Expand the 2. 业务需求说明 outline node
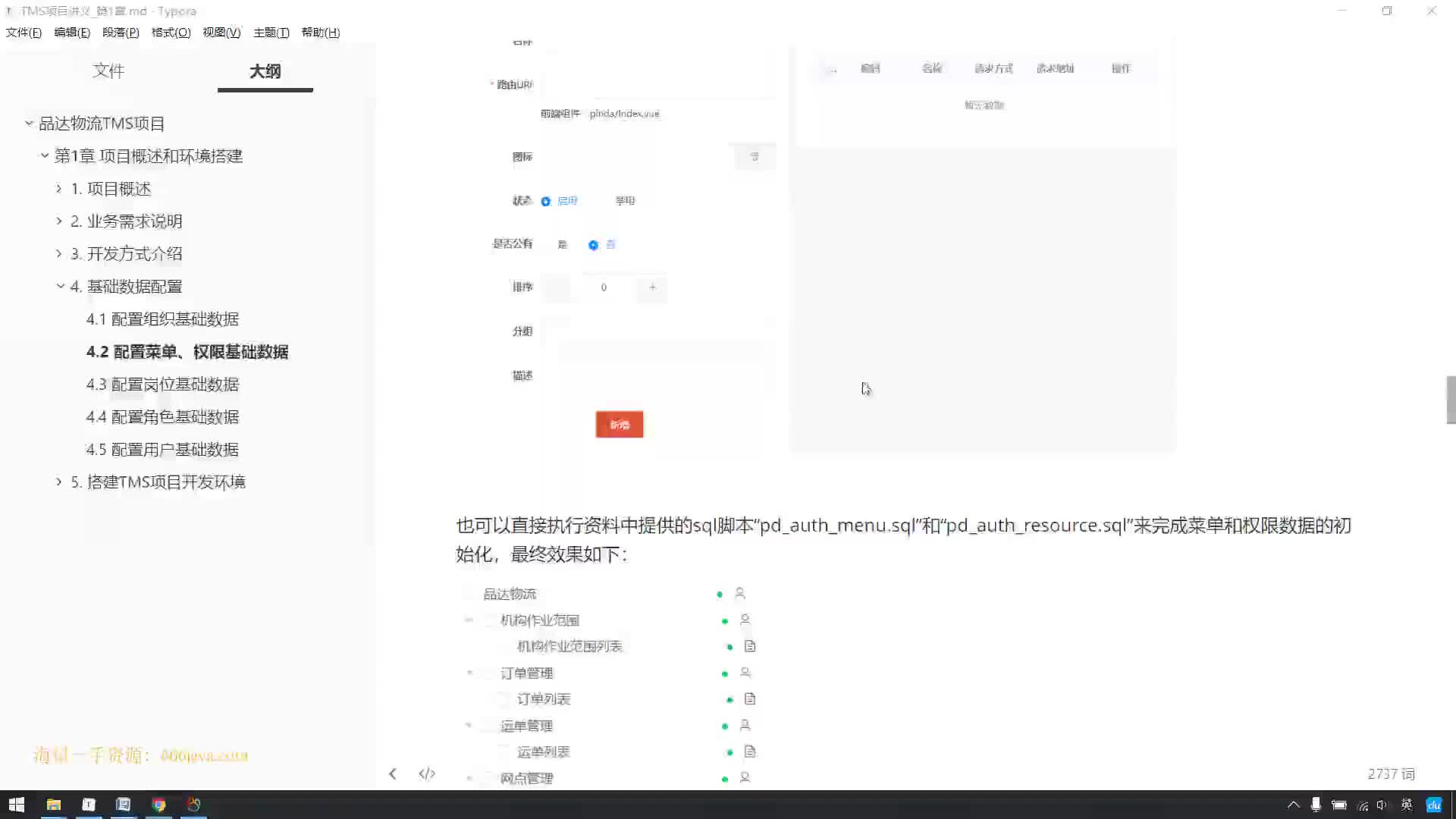This screenshot has width=1456, height=819. click(x=59, y=221)
